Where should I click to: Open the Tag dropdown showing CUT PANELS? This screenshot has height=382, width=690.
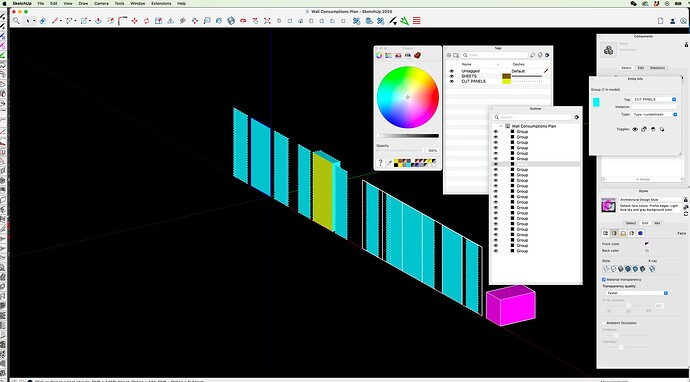pyautogui.click(x=655, y=99)
